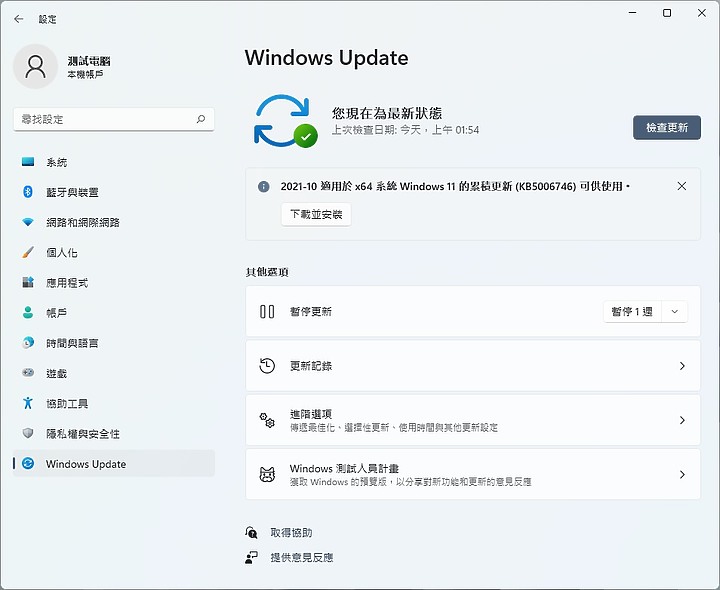
Task: Select the accessibility icon for 協助工具
Action: click(28, 403)
